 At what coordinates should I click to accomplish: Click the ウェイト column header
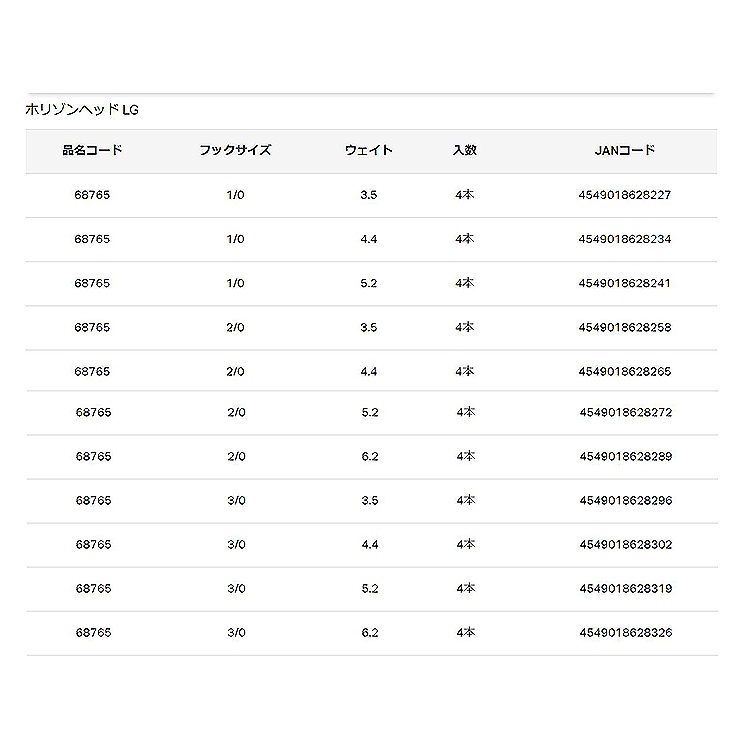(369, 151)
